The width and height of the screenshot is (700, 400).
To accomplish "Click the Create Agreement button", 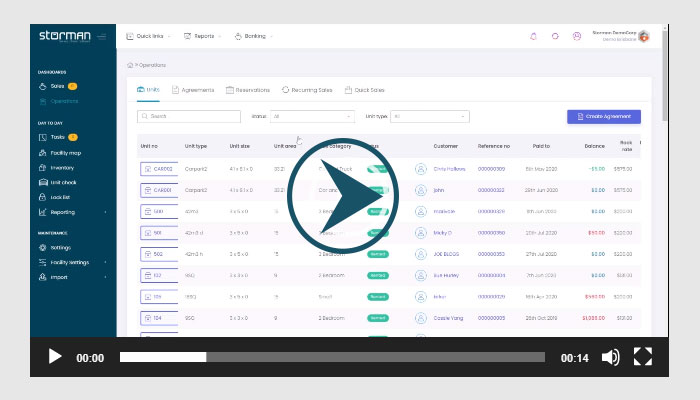I will tap(604, 116).
